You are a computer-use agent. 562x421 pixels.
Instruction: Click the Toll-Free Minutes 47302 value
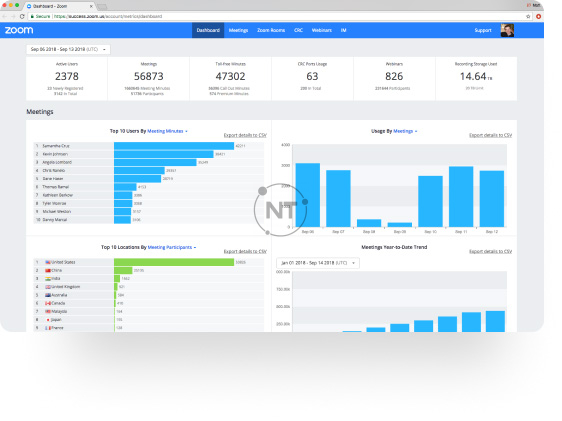pos(230,76)
